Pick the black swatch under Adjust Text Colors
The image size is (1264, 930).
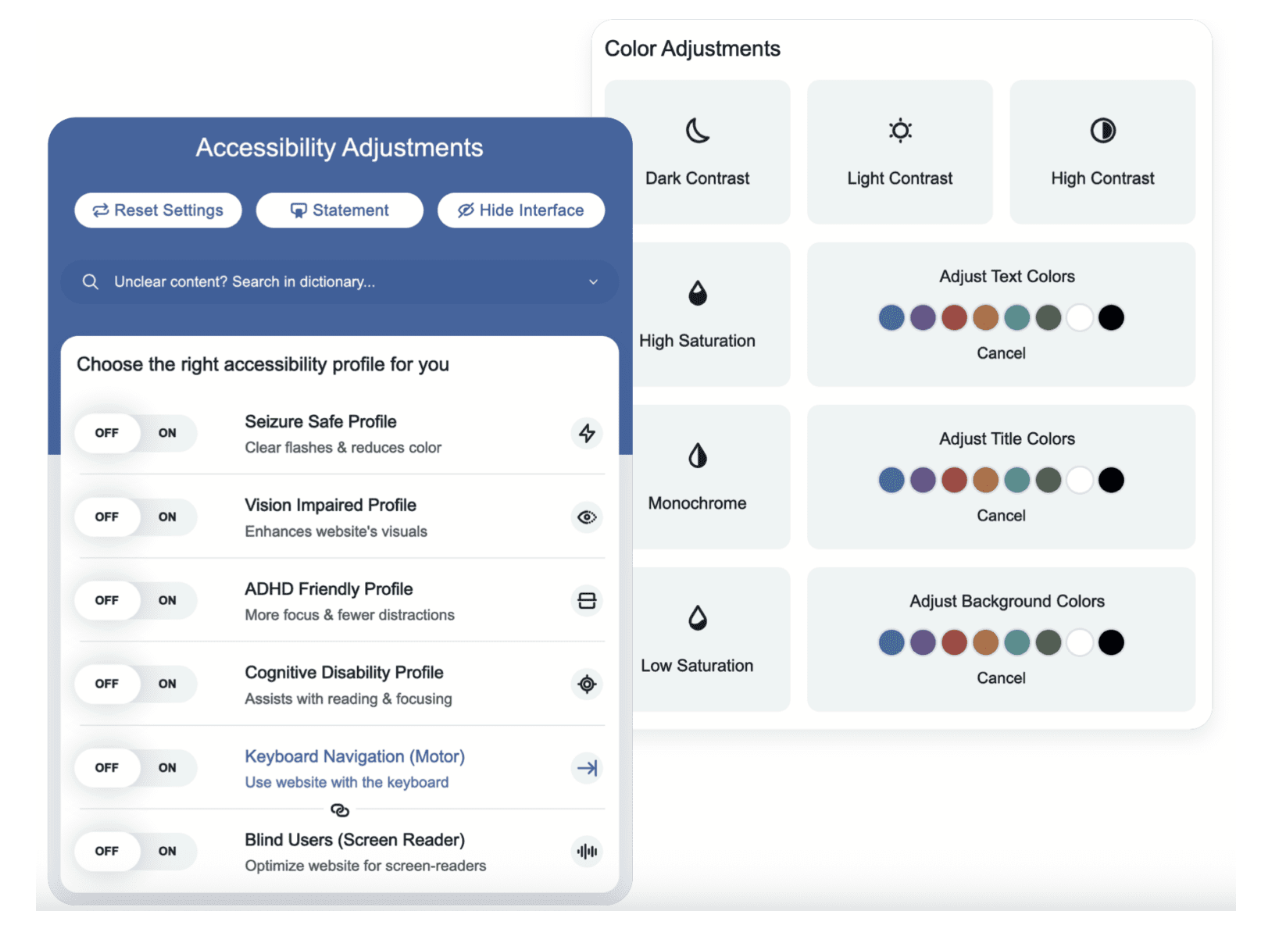(1111, 318)
